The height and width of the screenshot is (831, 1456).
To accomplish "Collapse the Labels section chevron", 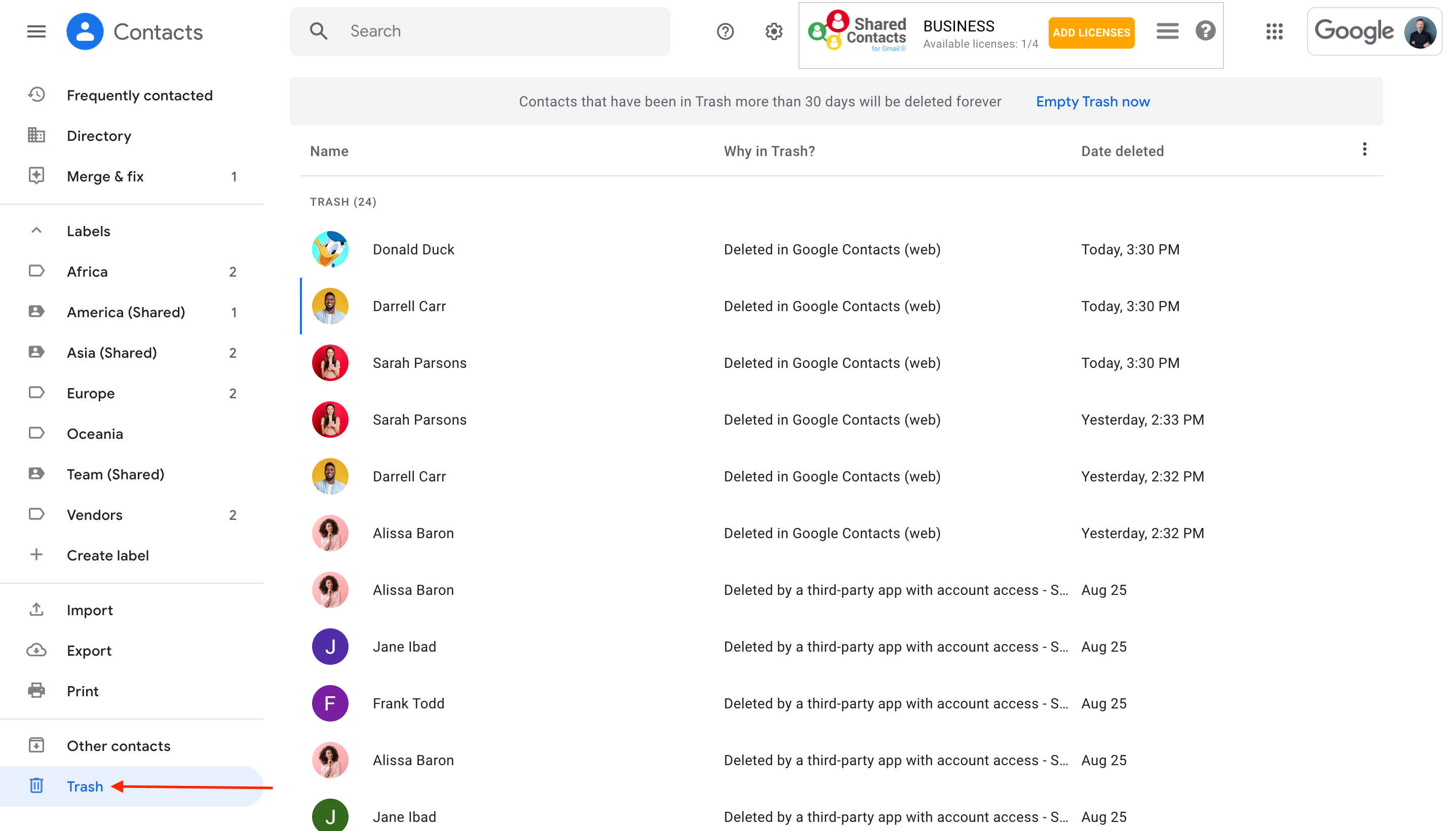I will tap(36, 231).
